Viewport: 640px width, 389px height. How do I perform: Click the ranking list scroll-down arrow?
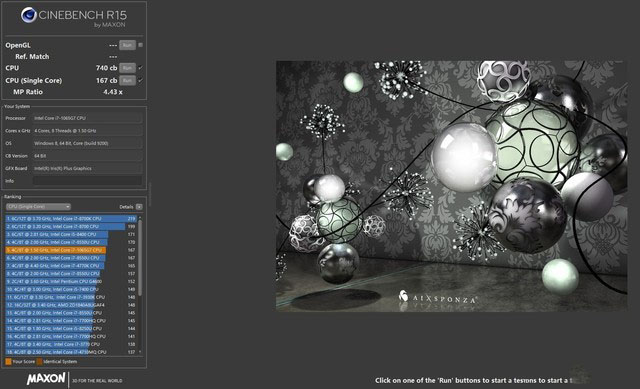pos(140,352)
